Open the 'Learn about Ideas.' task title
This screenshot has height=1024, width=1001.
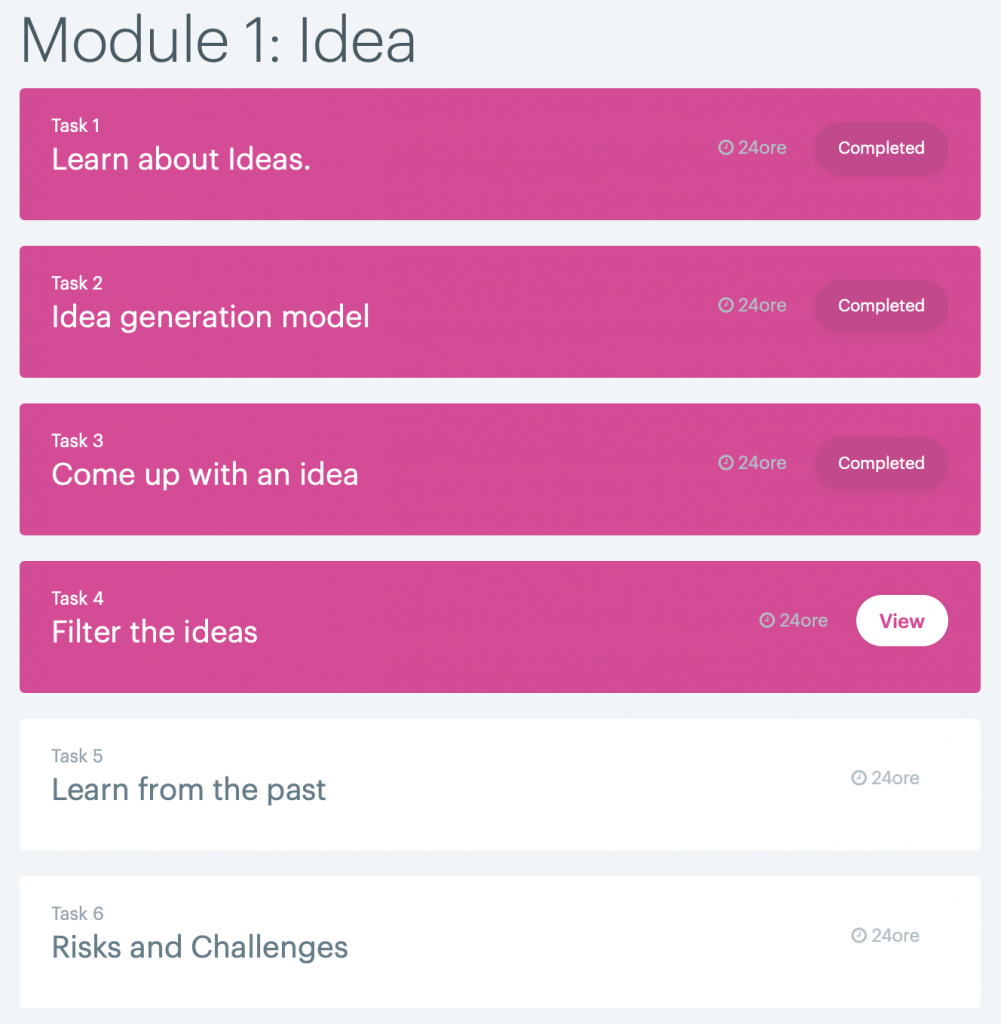181,159
